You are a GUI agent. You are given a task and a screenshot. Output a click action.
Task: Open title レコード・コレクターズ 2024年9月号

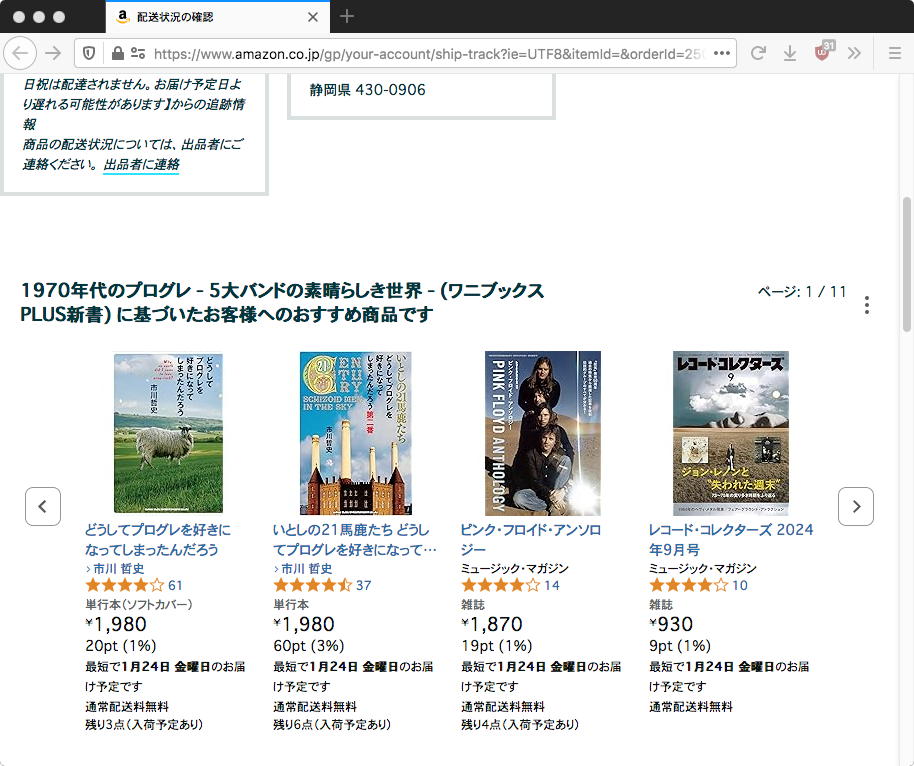(x=731, y=540)
